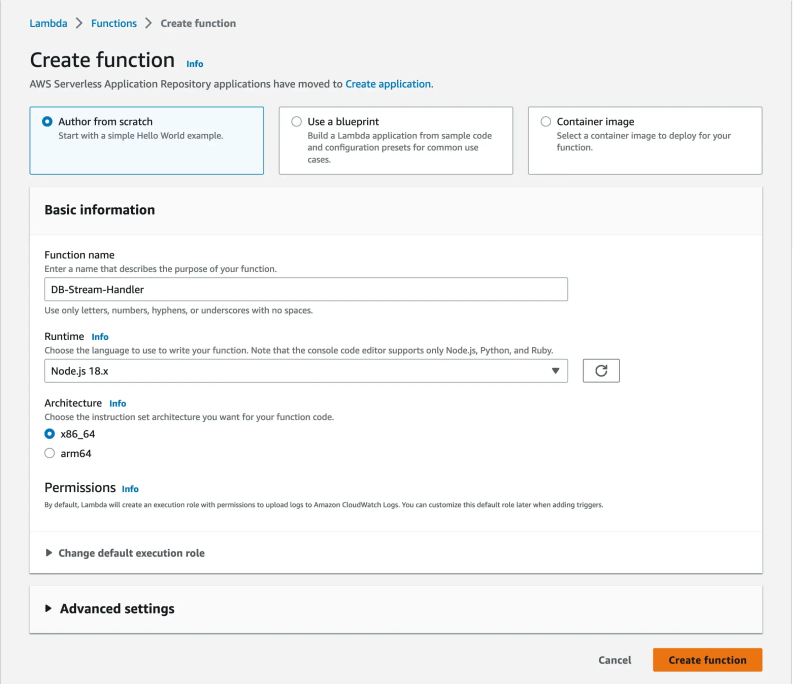Screen dimensions: 800x691
Task: Click the runtime refresh icon
Action: coord(599,370)
